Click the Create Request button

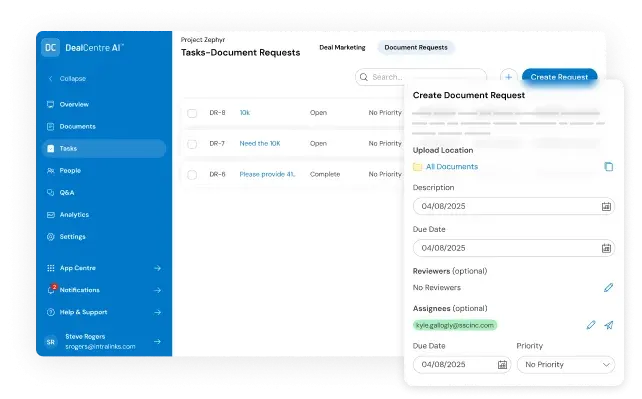tap(559, 77)
